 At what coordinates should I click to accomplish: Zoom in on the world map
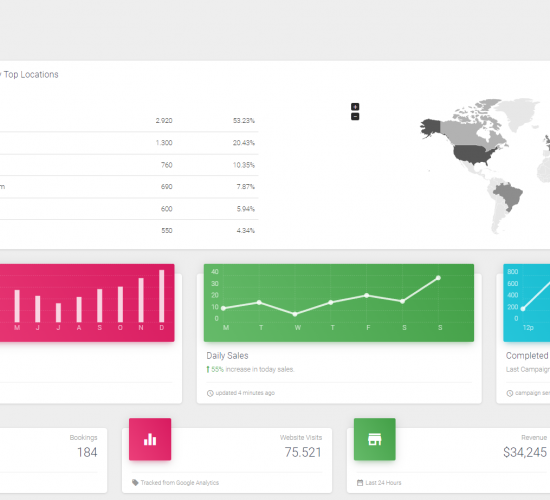(355, 106)
